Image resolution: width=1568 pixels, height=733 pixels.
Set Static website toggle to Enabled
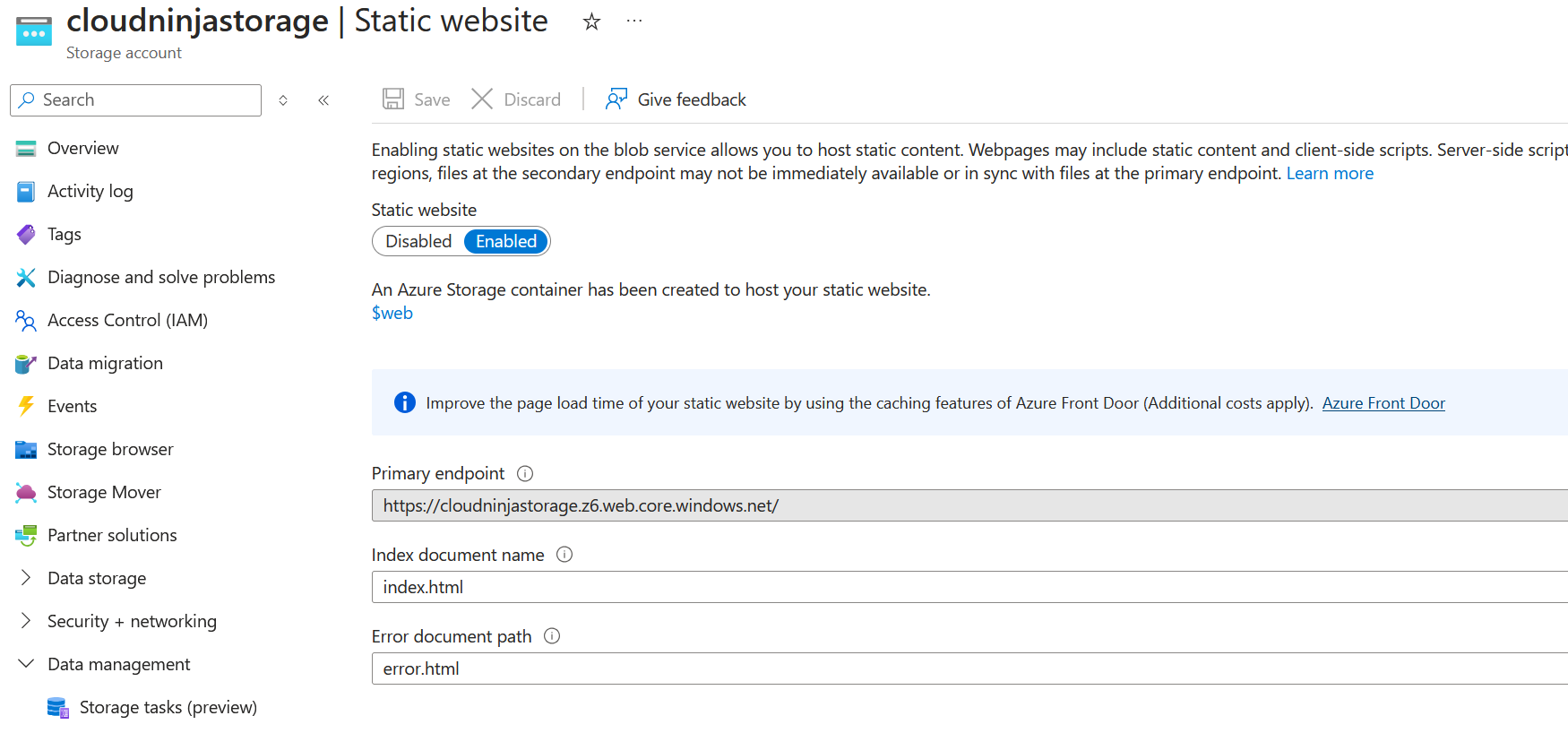(x=506, y=241)
